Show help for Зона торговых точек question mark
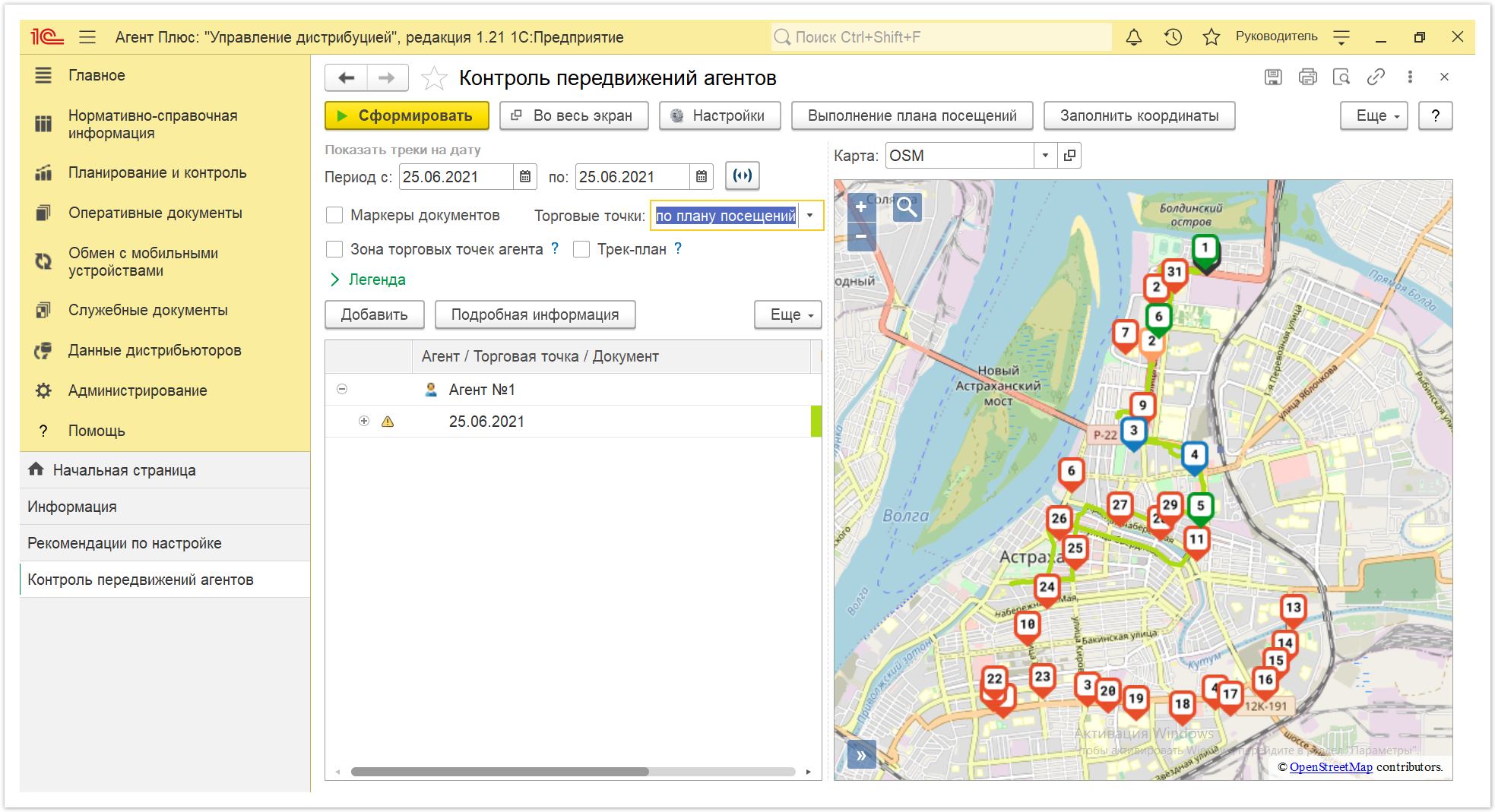Screen dimensions: 1495x812 555,248
